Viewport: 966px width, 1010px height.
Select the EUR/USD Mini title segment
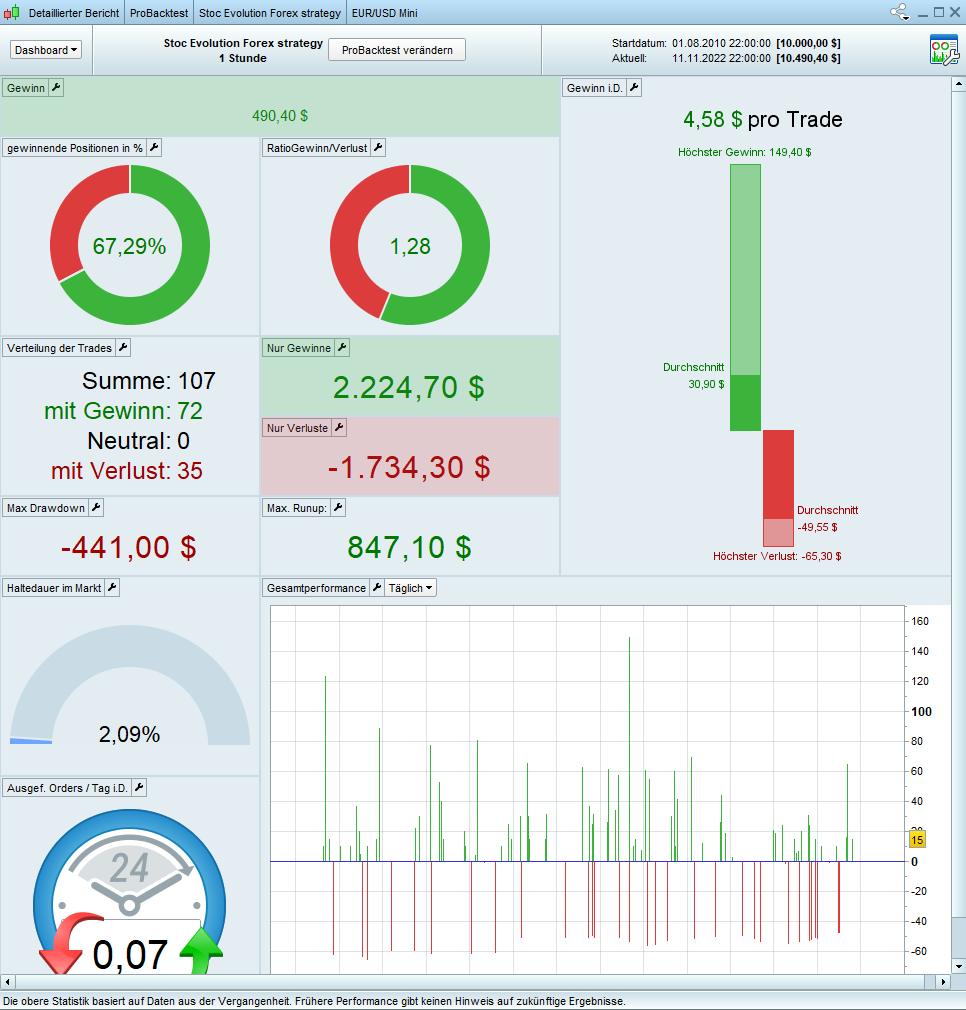(x=384, y=13)
